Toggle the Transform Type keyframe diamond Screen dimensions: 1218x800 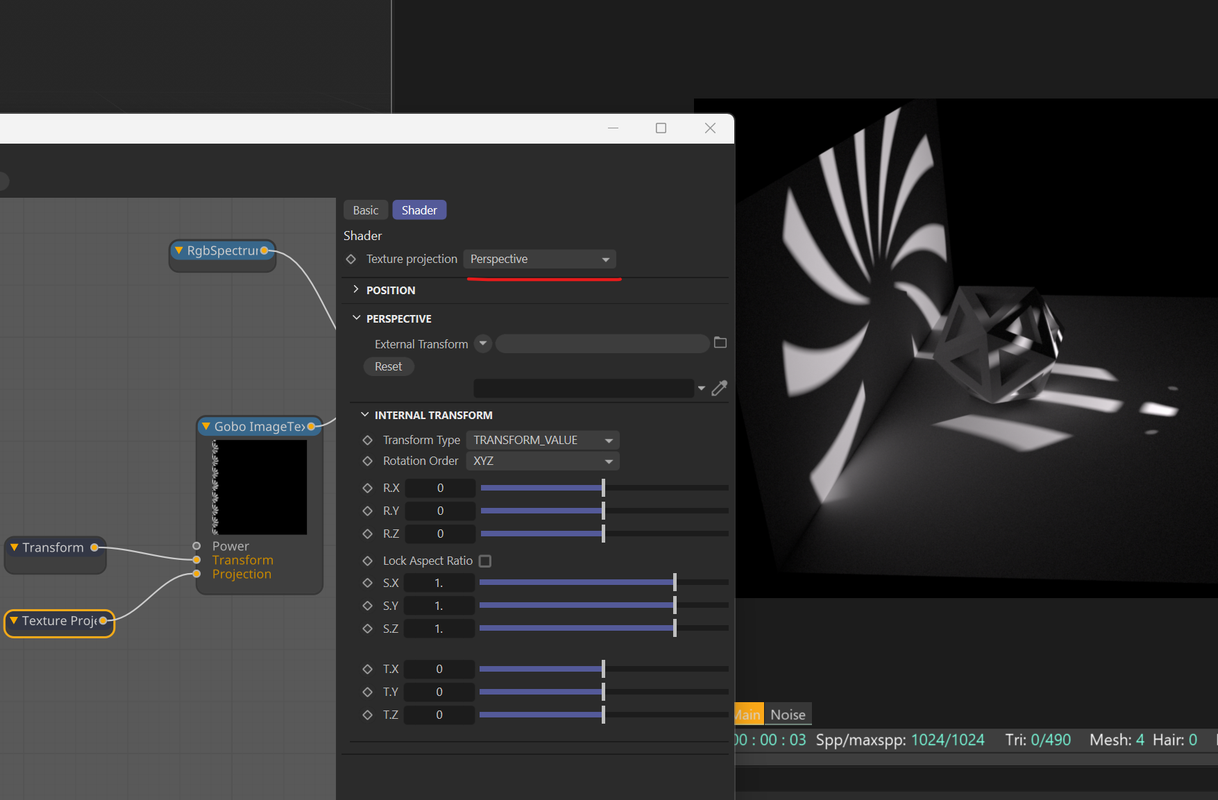pos(367,440)
